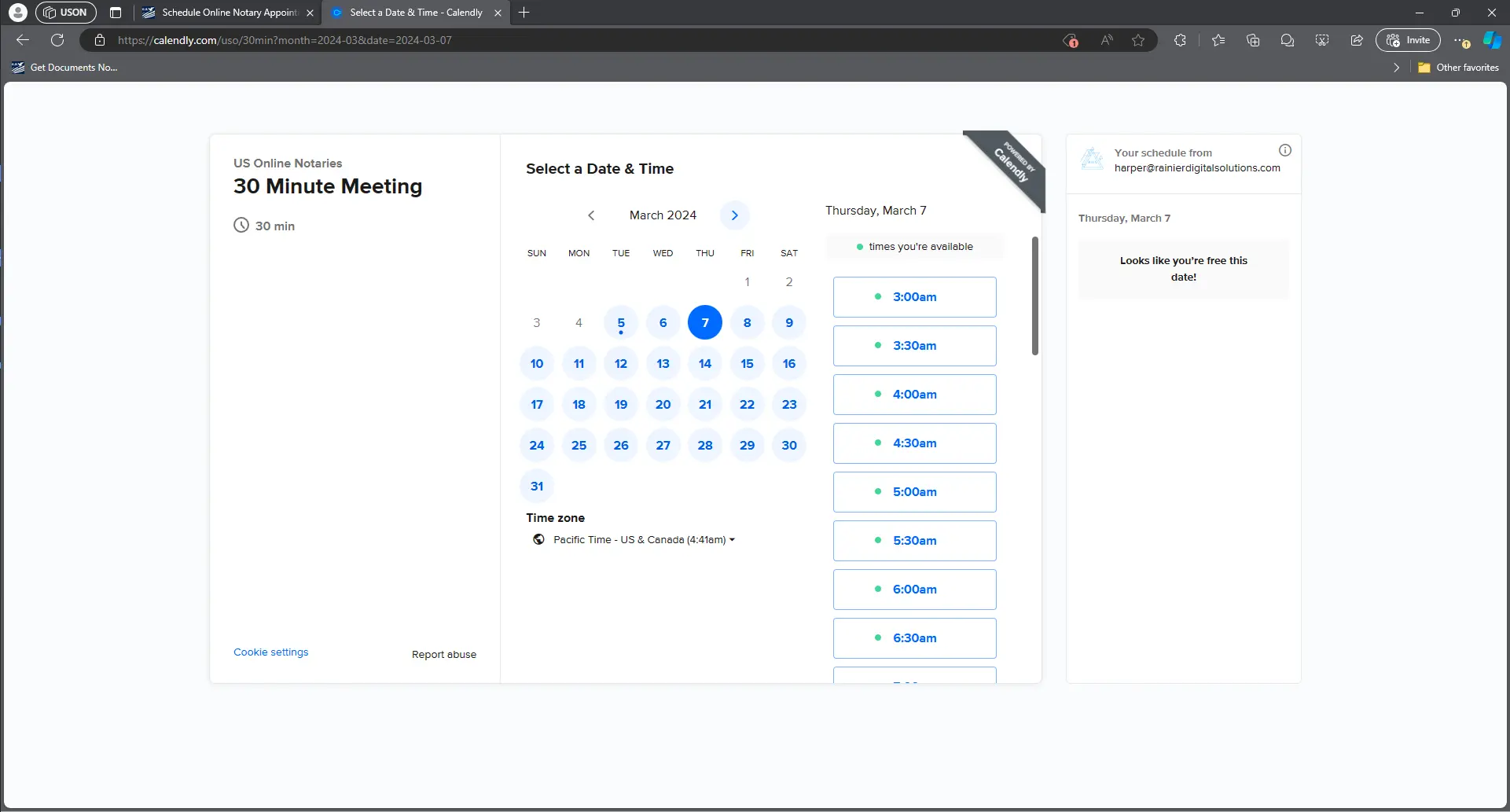Click the share page icon
This screenshot has width=1510, height=812.
coord(1356,40)
